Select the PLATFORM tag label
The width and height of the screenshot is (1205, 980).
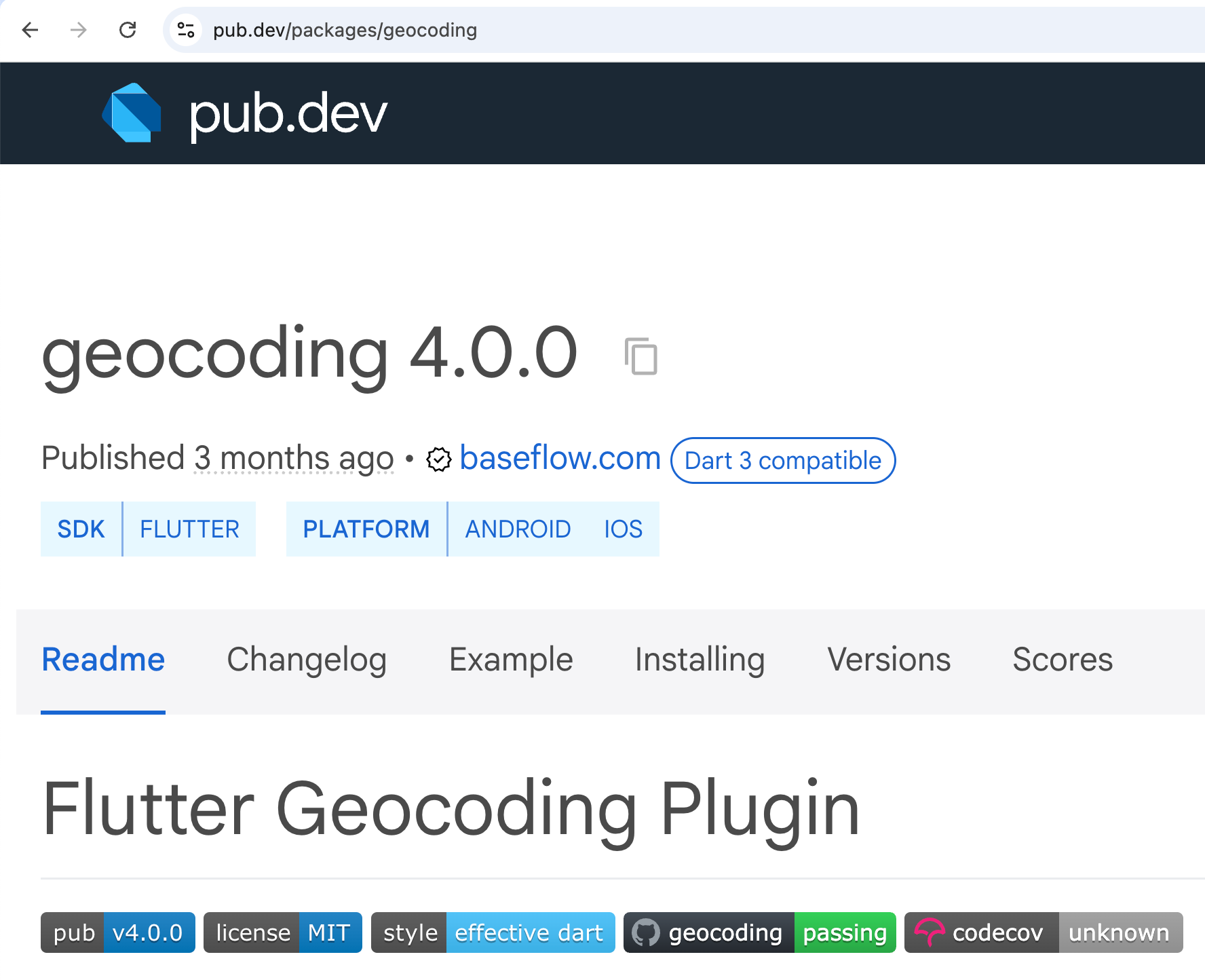(x=366, y=529)
